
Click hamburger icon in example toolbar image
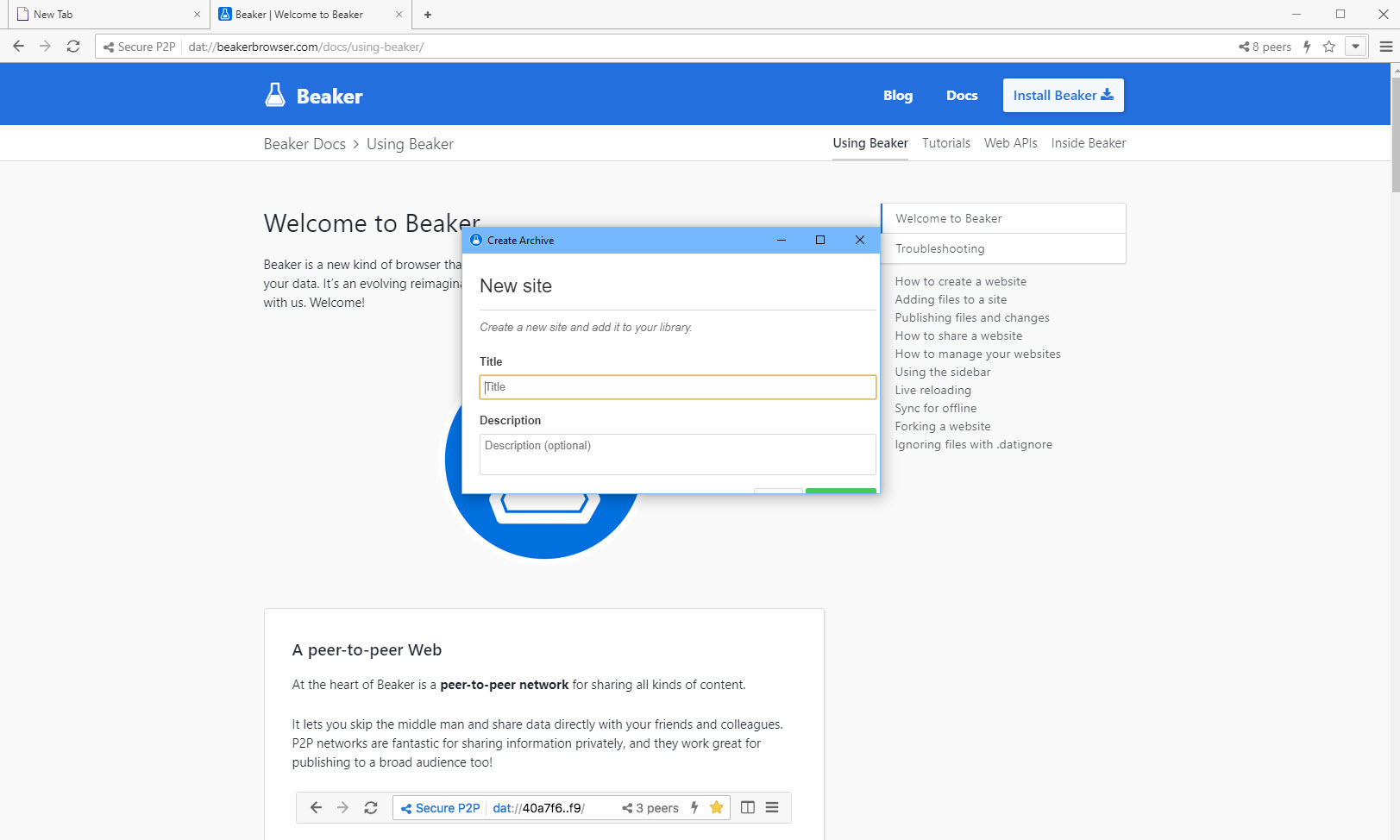coord(772,807)
